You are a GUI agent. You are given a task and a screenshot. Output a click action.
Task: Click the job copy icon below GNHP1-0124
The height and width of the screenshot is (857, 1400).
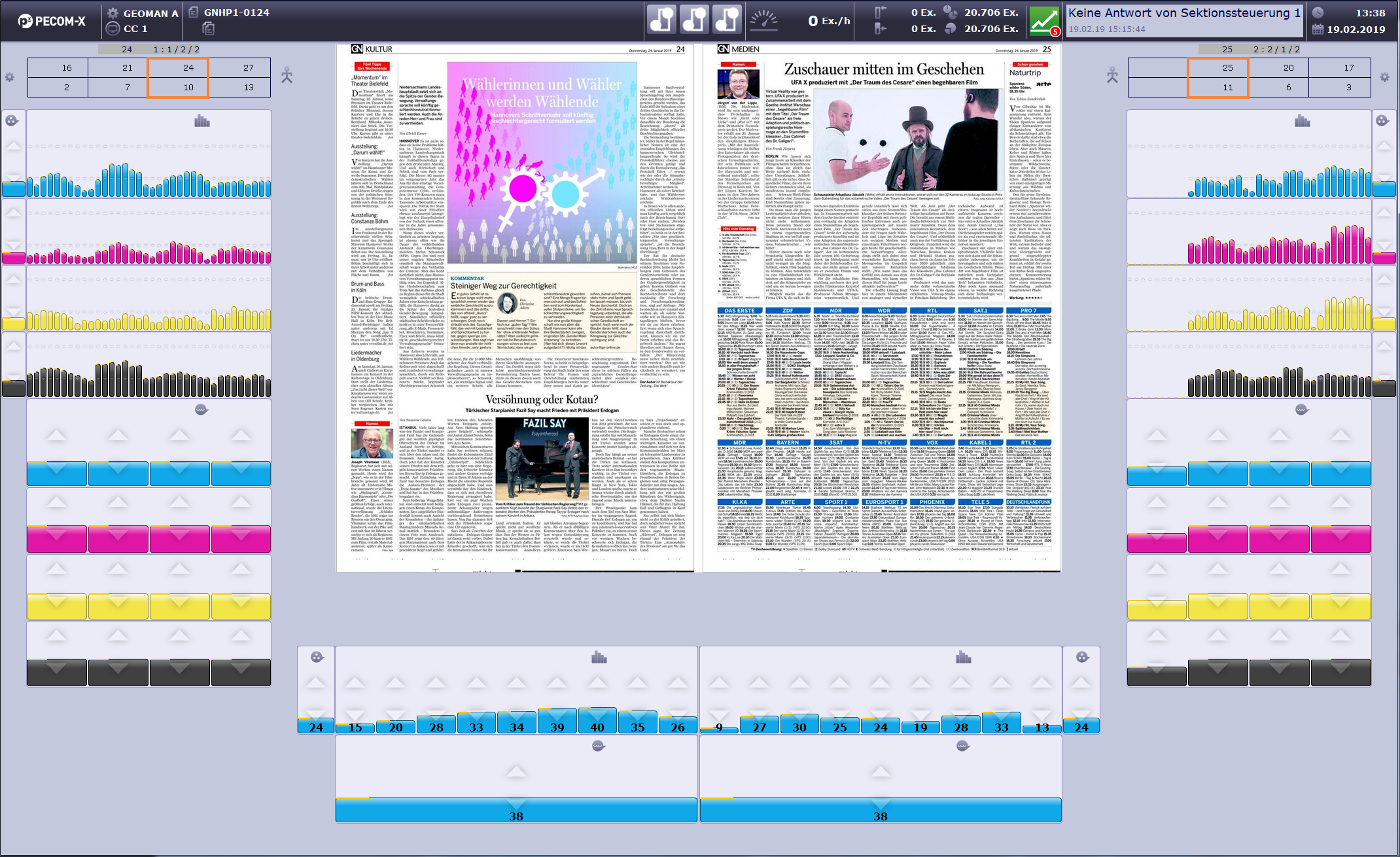tap(208, 28)
